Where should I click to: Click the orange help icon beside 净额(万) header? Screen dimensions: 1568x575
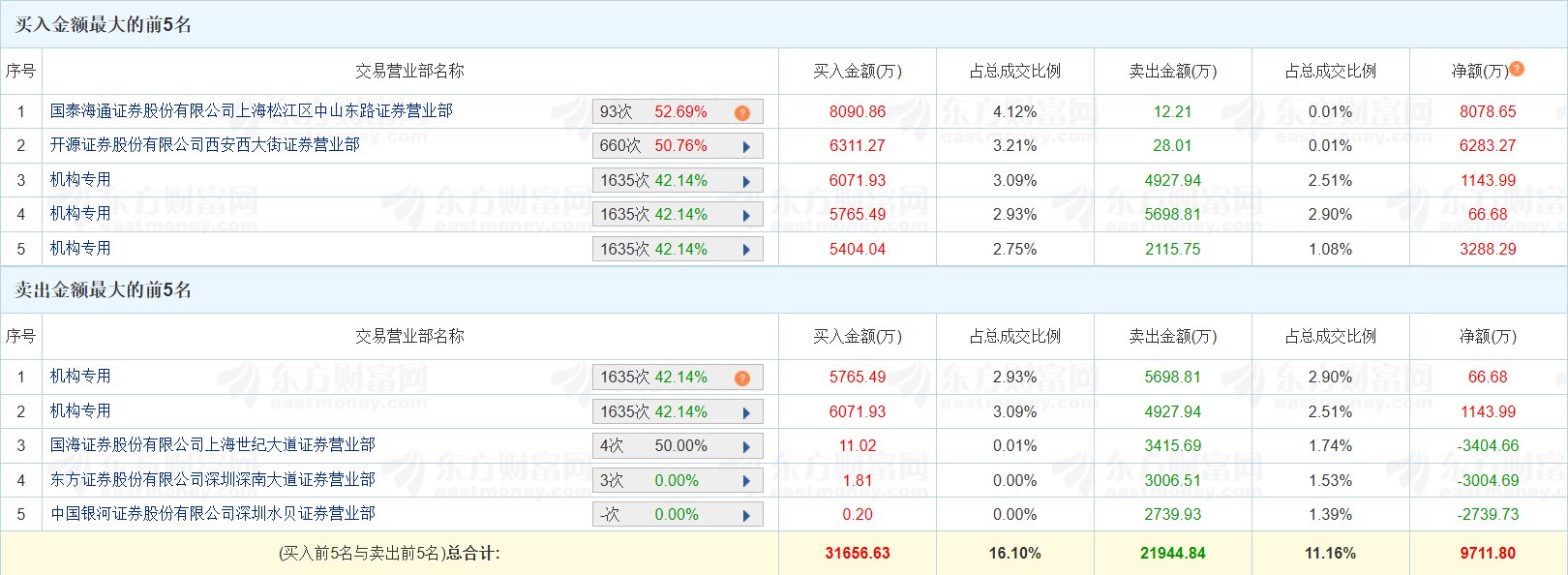tap(1517, 69)
